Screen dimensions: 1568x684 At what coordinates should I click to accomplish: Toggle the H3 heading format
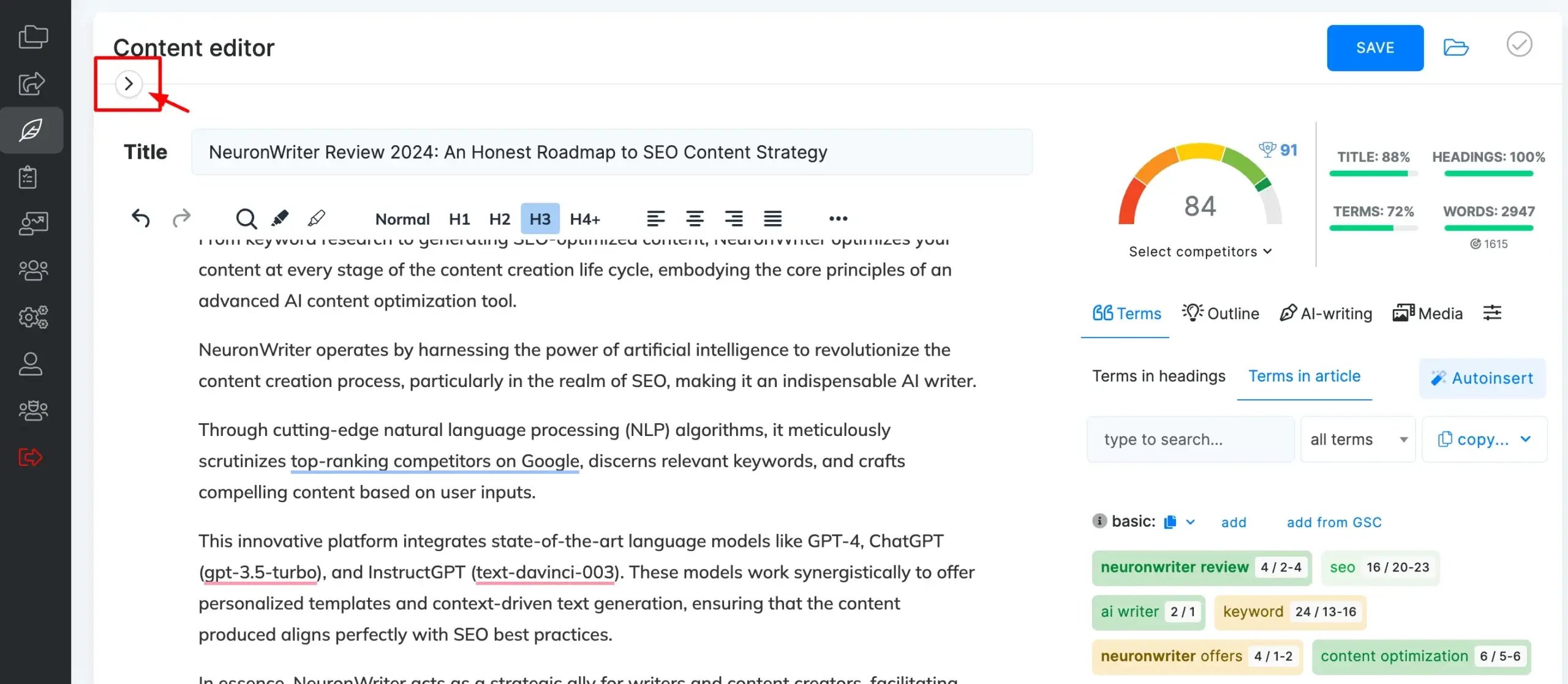point(540,219)
